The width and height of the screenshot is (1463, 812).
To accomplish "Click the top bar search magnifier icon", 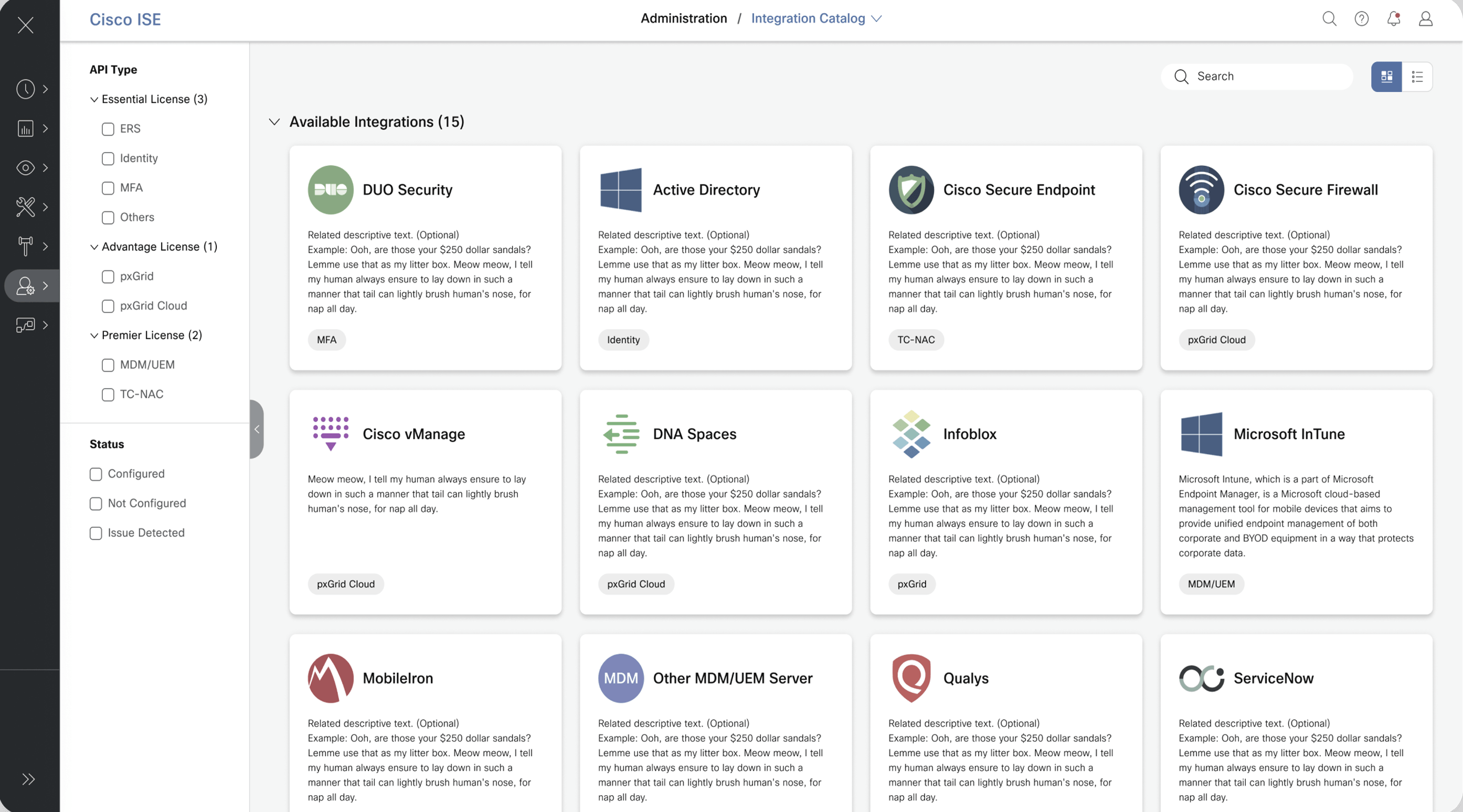I will (1330, 19).
